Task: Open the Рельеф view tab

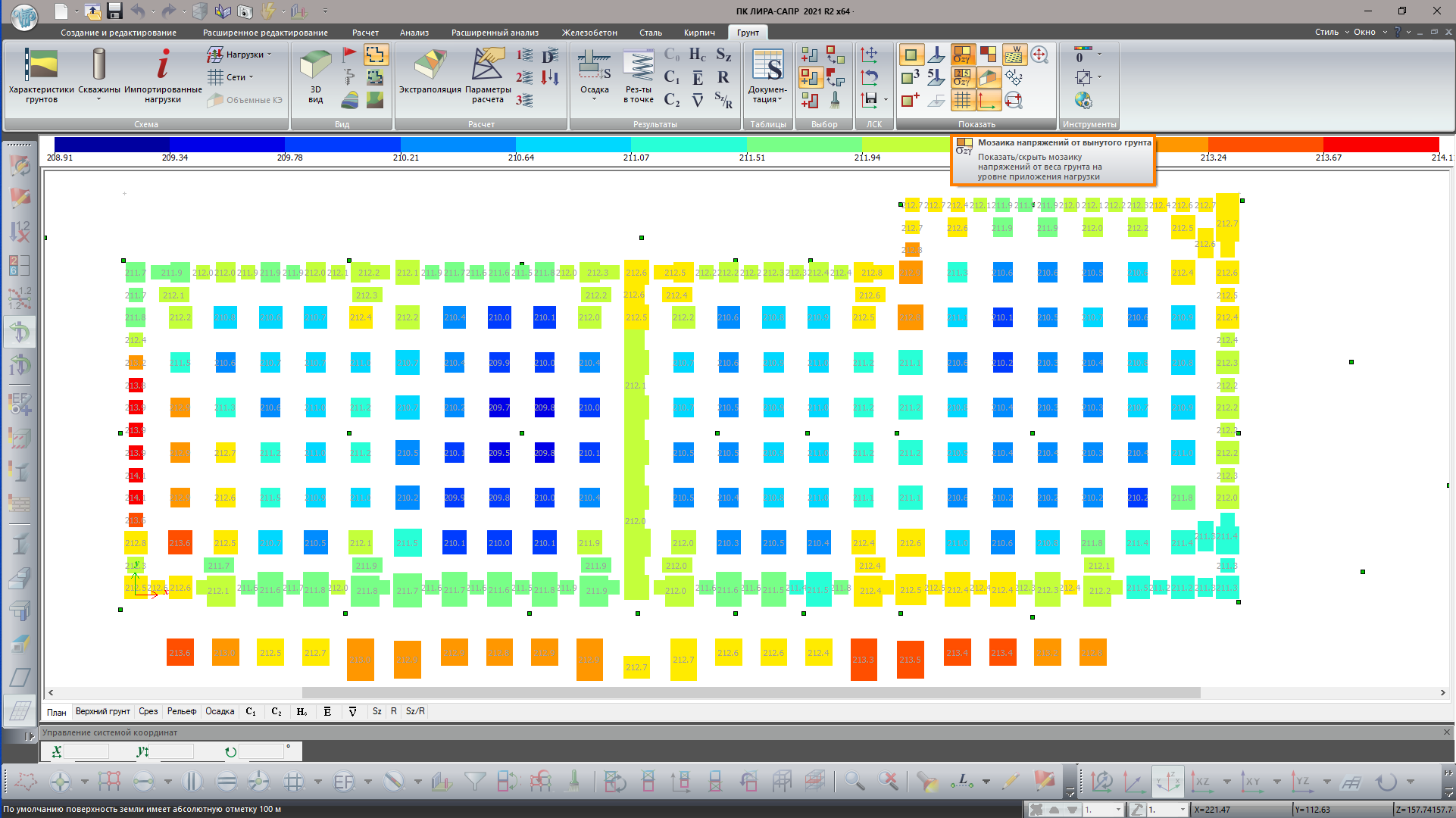Action: click(x=182, y=712)
